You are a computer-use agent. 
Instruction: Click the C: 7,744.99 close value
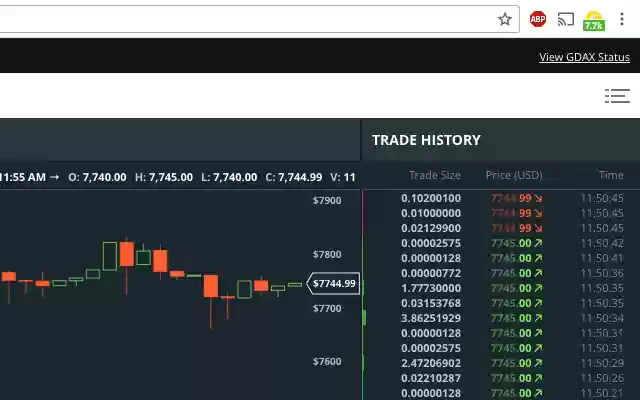tap(293, 178)
